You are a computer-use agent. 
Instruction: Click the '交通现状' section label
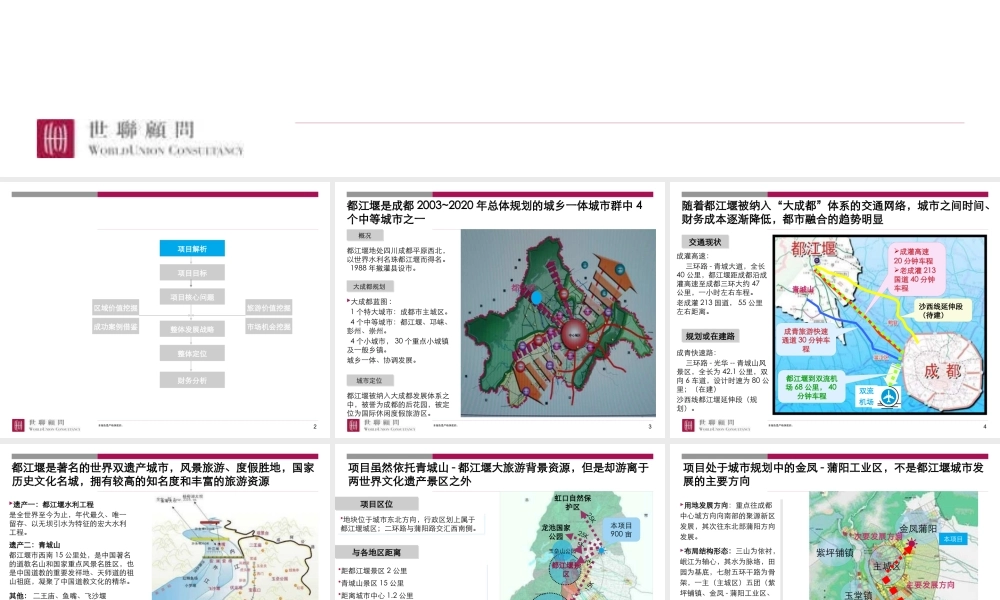(705, 242)
